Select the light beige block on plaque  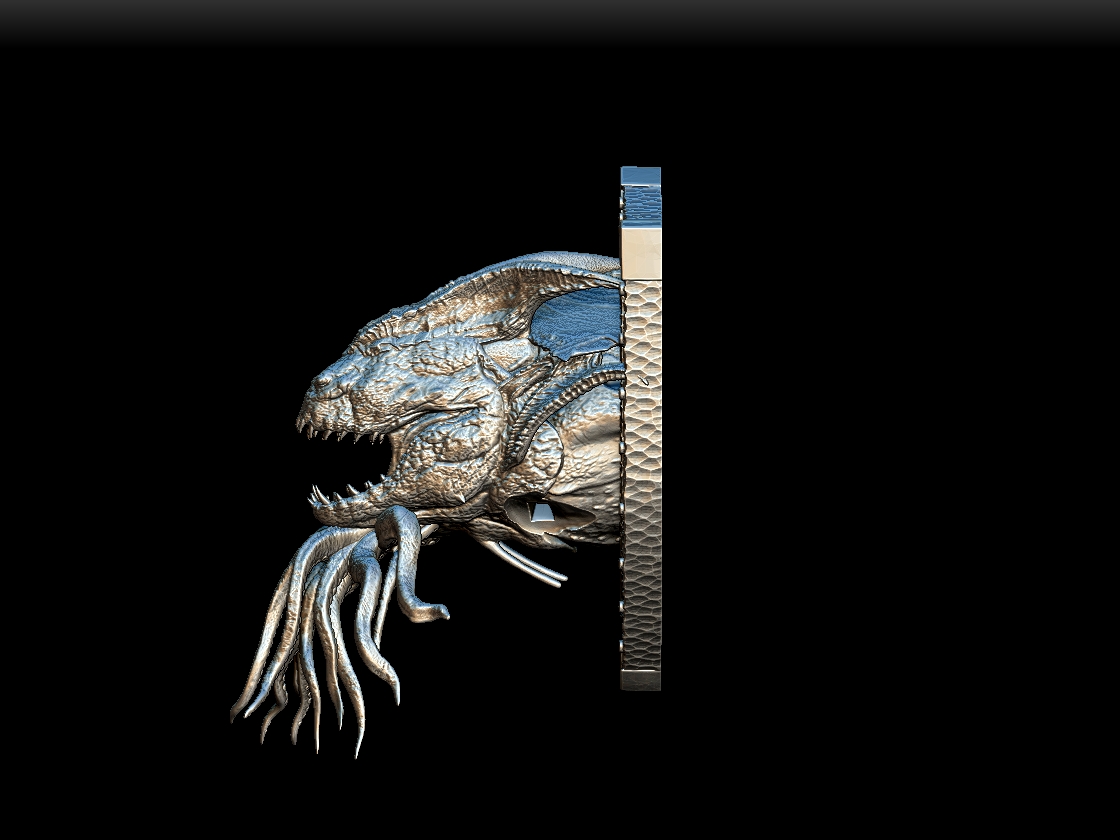640,253
